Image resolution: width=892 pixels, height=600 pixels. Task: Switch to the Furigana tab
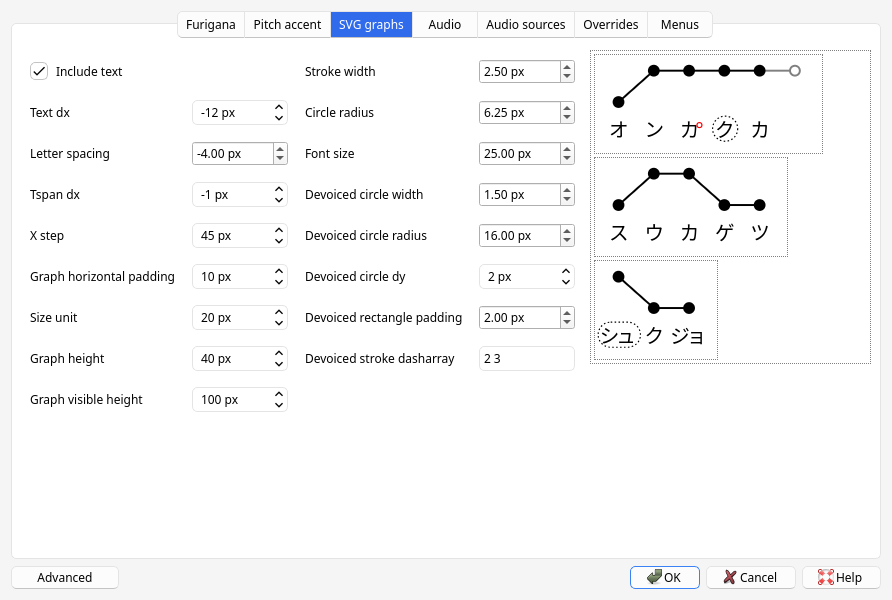coord(210,24)
